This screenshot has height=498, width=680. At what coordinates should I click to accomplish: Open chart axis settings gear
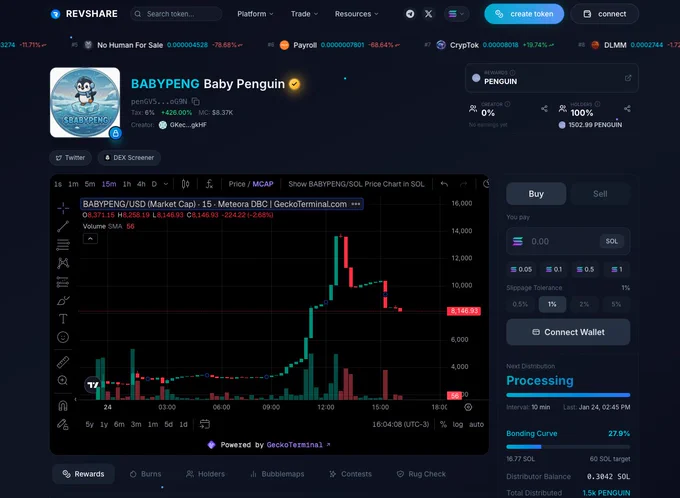coord(468,407)
